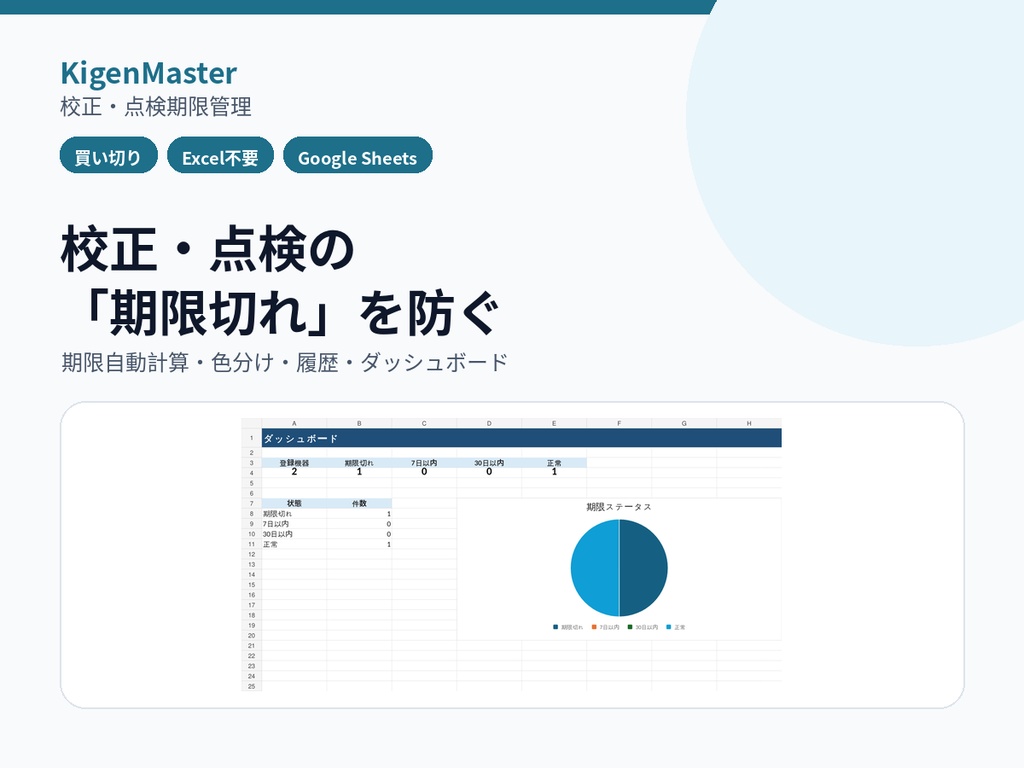
Task: Select the ダッシュボード title cell in row 1
Action: tap(521, 438)
